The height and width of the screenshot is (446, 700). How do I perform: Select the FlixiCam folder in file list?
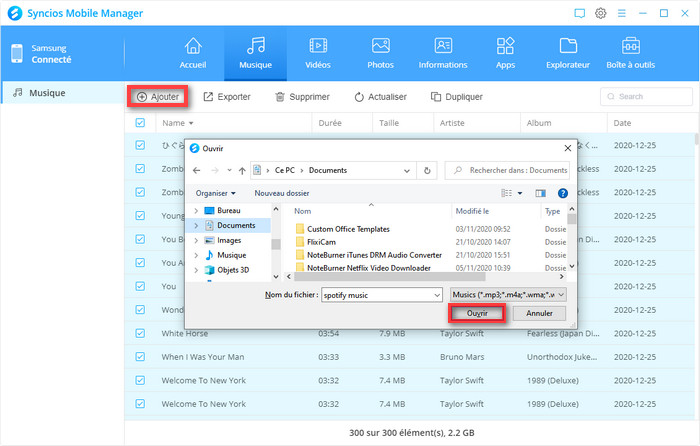(x=324, y=242)
